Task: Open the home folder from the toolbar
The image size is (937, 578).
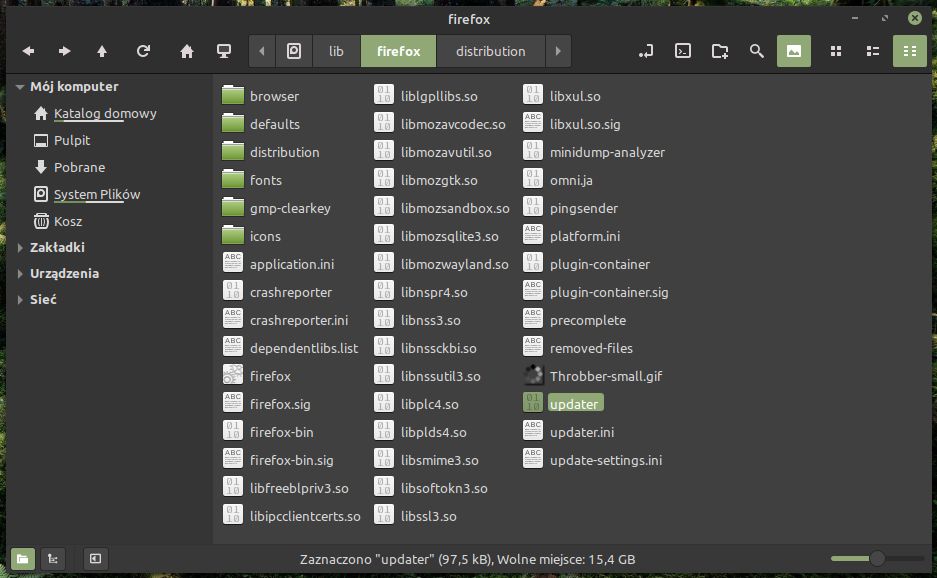Action: click(187, 51)
